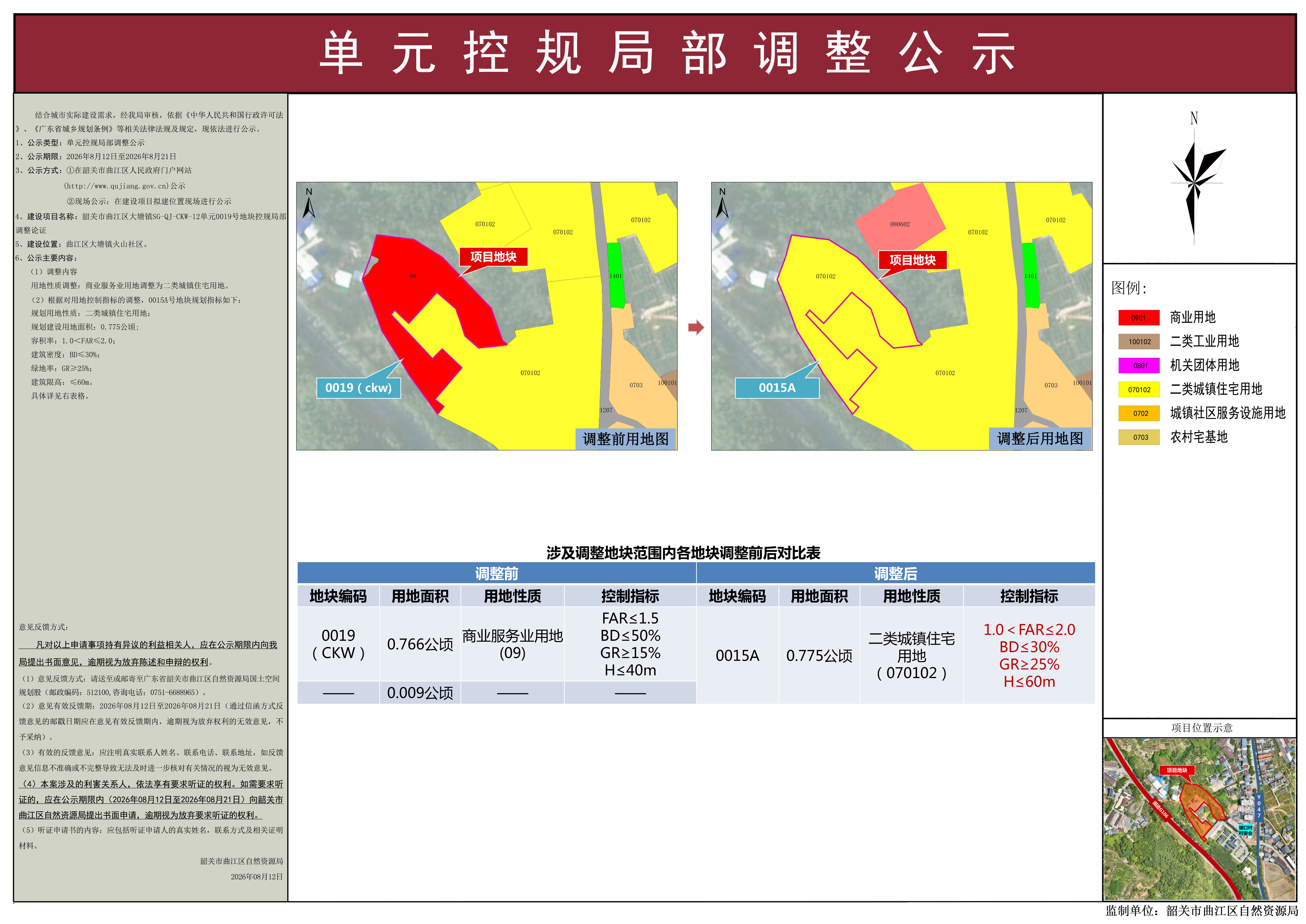Click the 公示类型：单元控规局部调整公示 line
This screenshot has width=1306, height=924.
tap(80, 143)
